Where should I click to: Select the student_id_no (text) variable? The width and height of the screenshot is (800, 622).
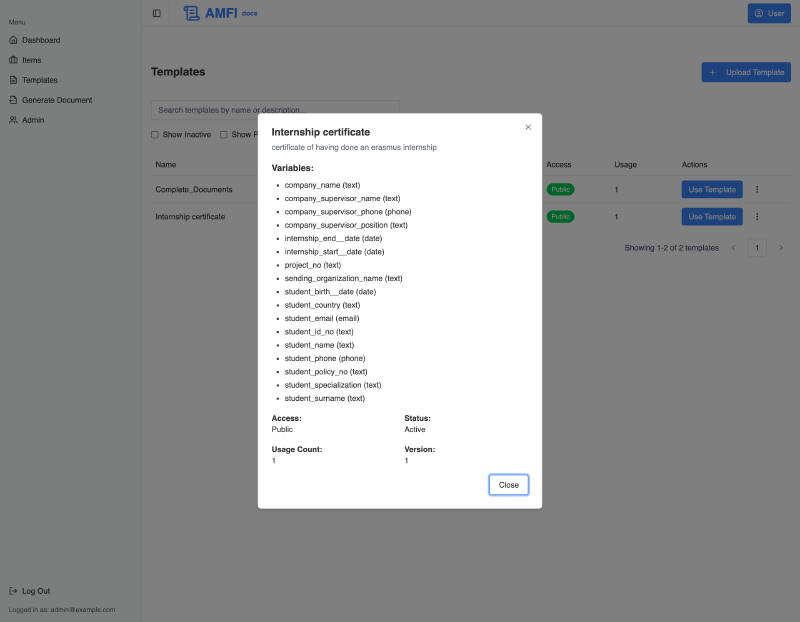pos(319,332)
